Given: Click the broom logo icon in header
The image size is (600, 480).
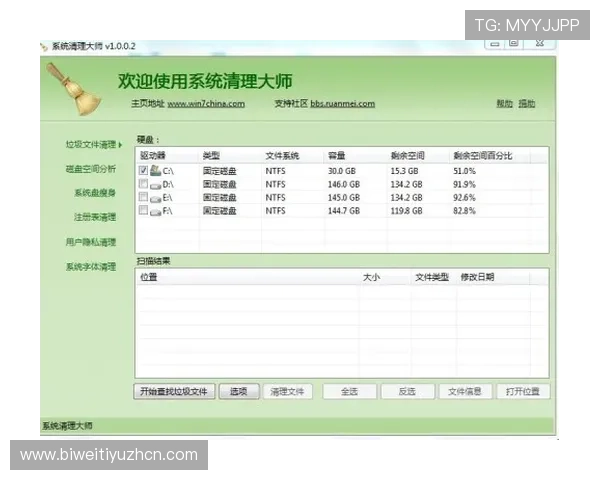Looking at the screenshot, I should [x=74, y=89].
